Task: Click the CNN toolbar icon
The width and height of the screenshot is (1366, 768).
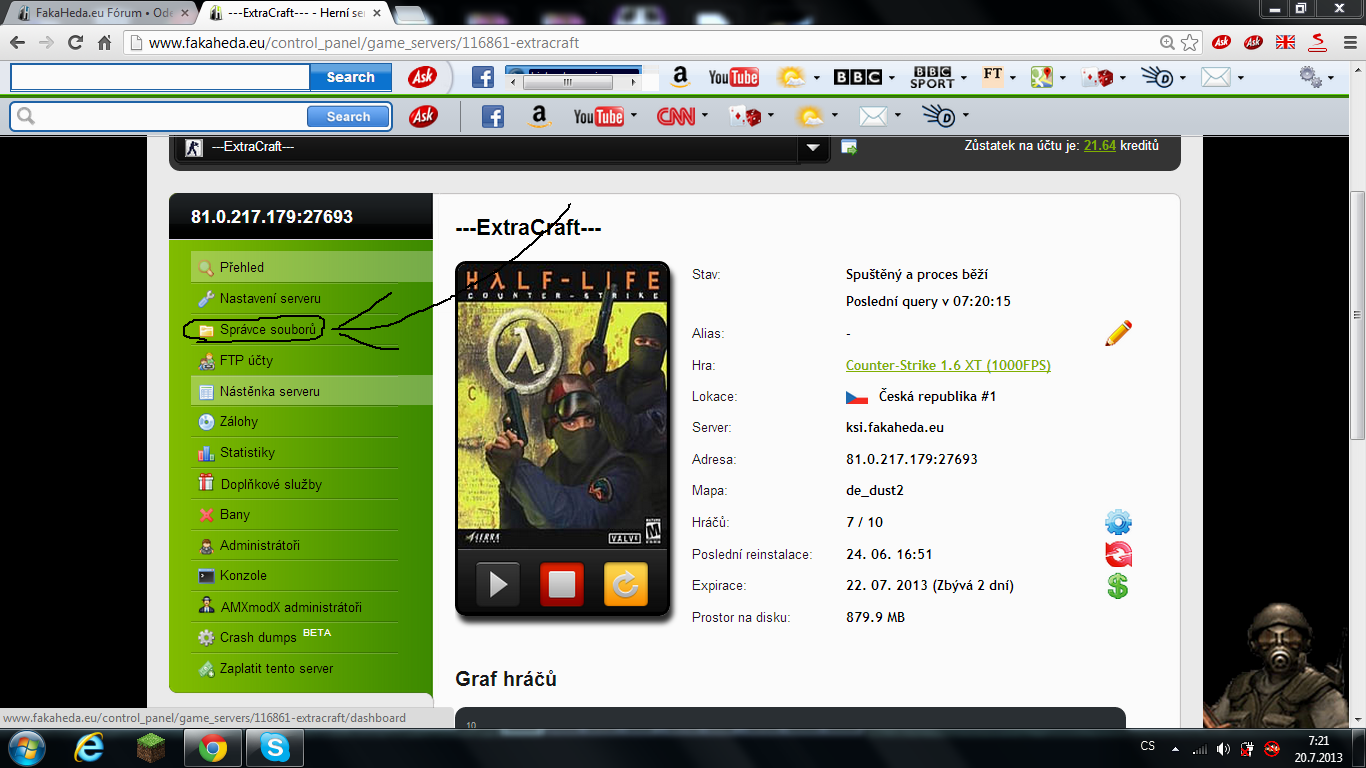Action: pyautogui.click(x=676, y=117)
